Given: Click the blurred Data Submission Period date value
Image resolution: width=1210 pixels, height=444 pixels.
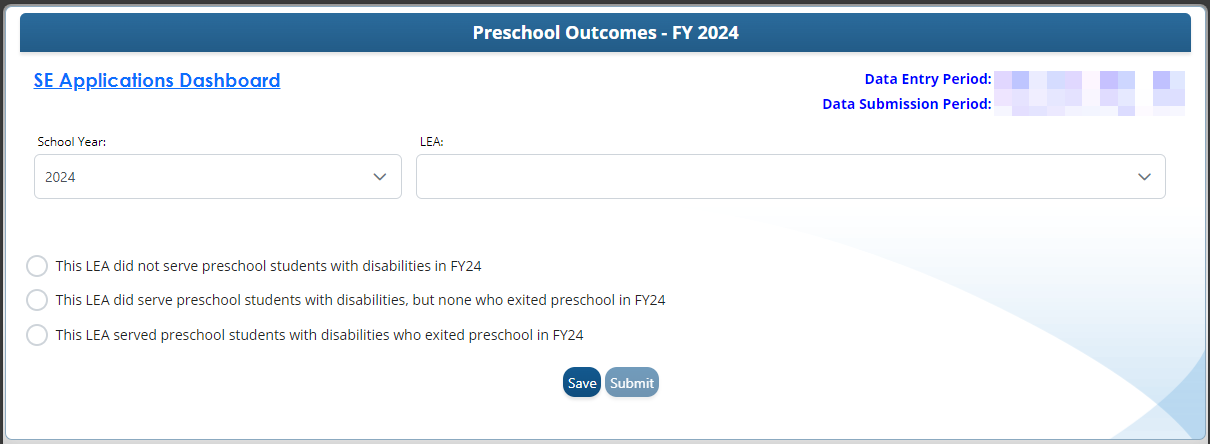Looking at the screenshot, I should (x=1088, y=104).
